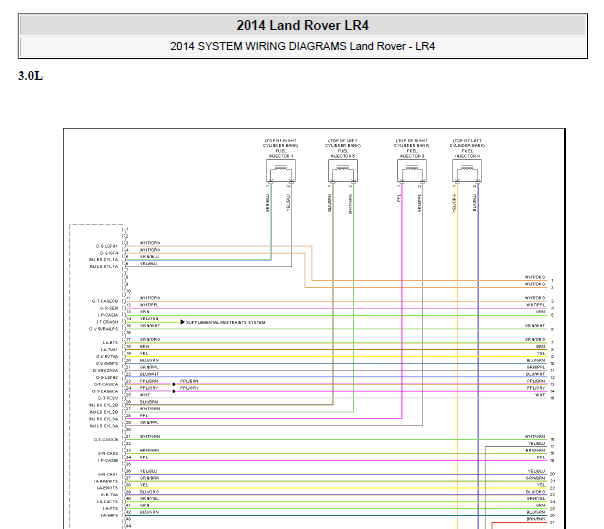Click the Fuel Injector 5 connector symbol

343,171
